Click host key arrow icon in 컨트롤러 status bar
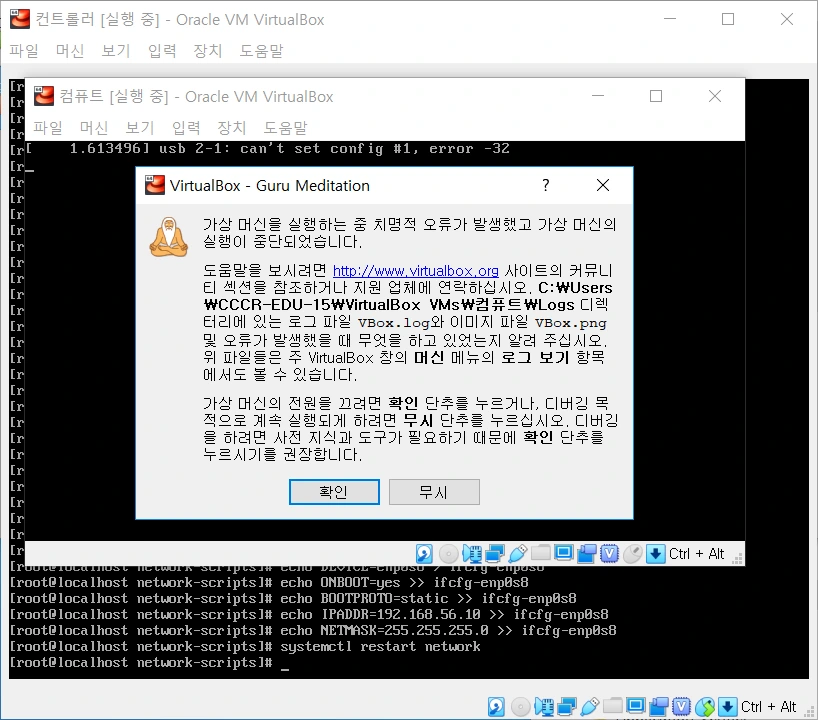 point(728,707)
